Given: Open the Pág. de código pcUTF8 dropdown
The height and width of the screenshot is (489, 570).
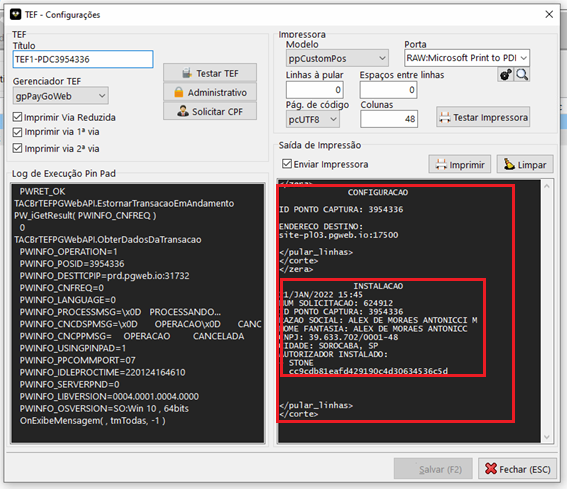Looking at the screenshot, I should (x=313, y=119).
